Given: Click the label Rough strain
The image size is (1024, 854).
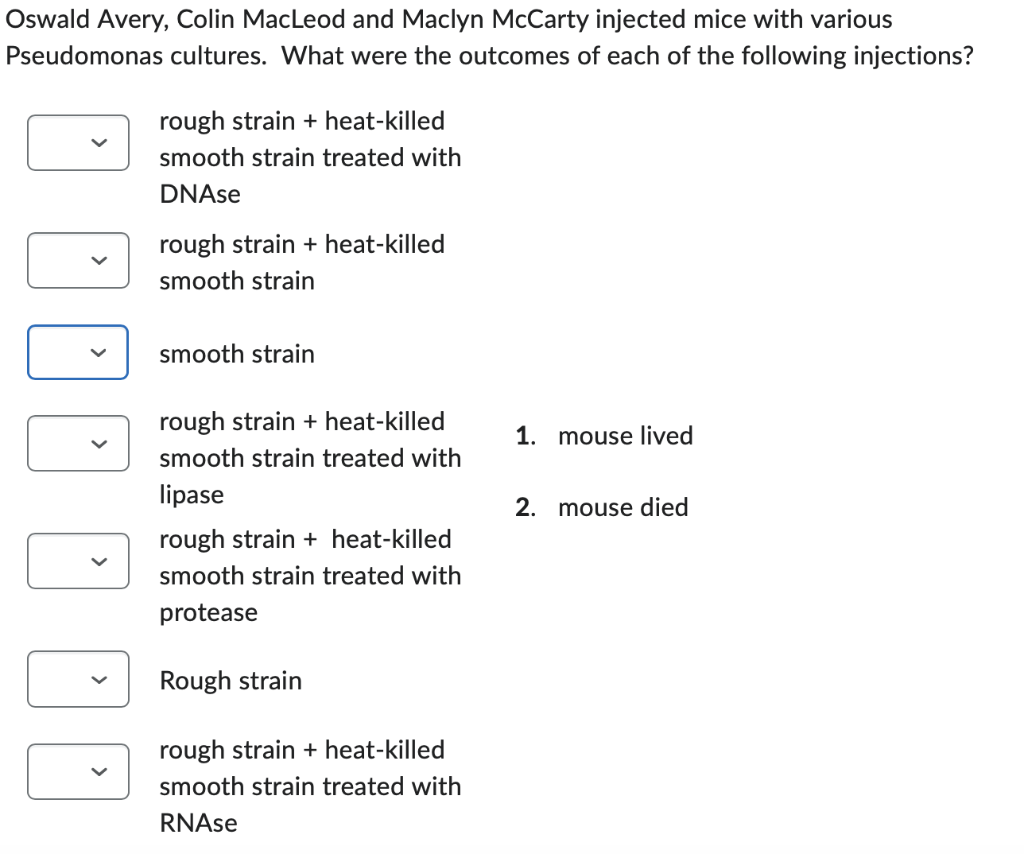Looking at the screenshot, I should [x=230, y=680].
